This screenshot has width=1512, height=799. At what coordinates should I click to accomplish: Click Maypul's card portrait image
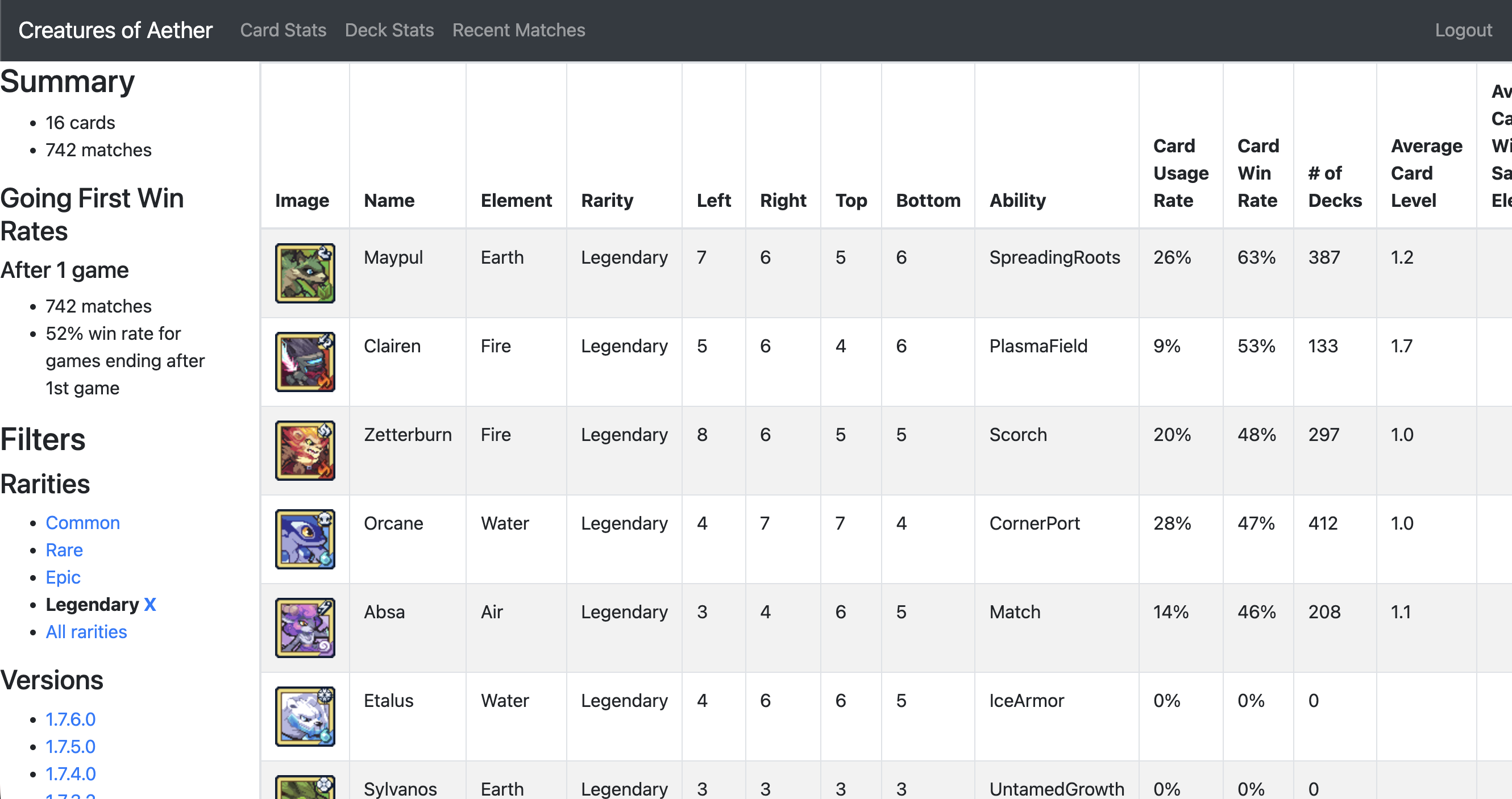[305, 273]
